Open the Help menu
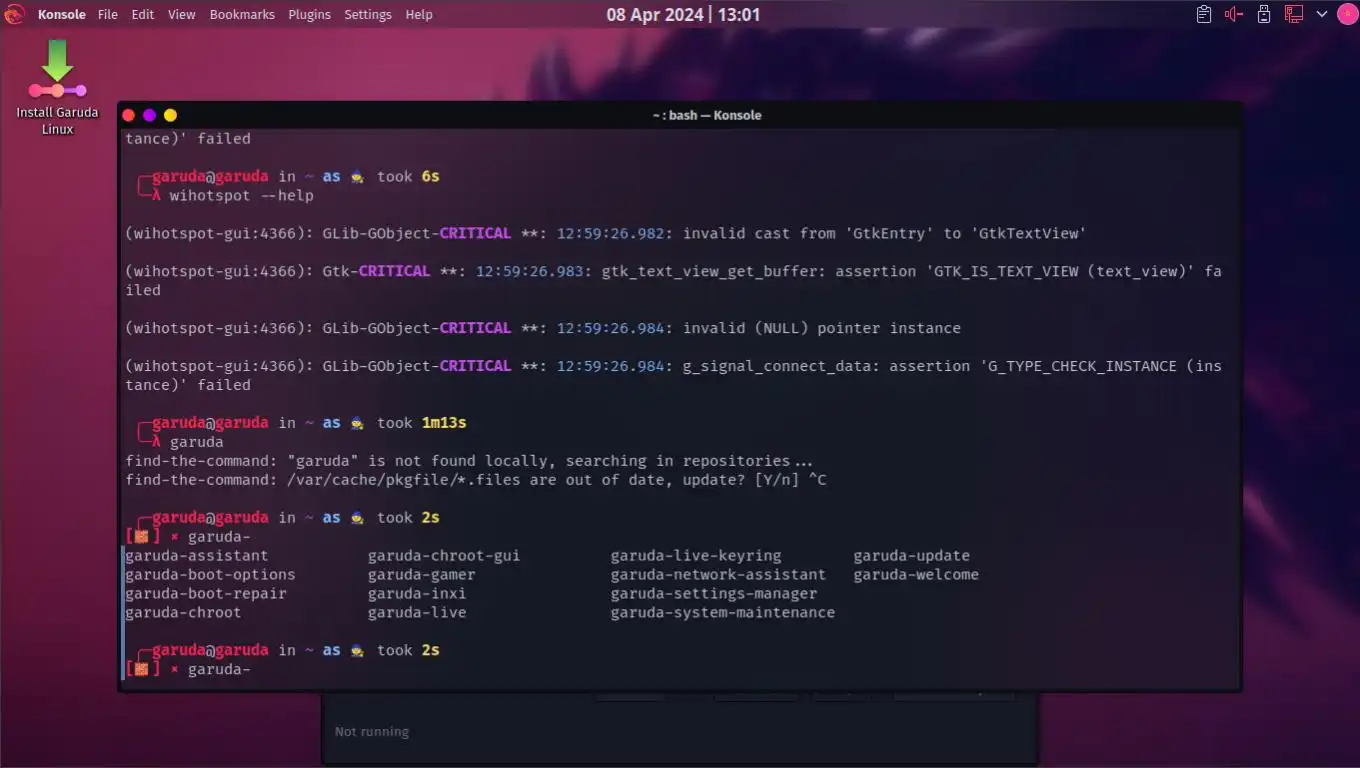 click(x=419, y=14)
